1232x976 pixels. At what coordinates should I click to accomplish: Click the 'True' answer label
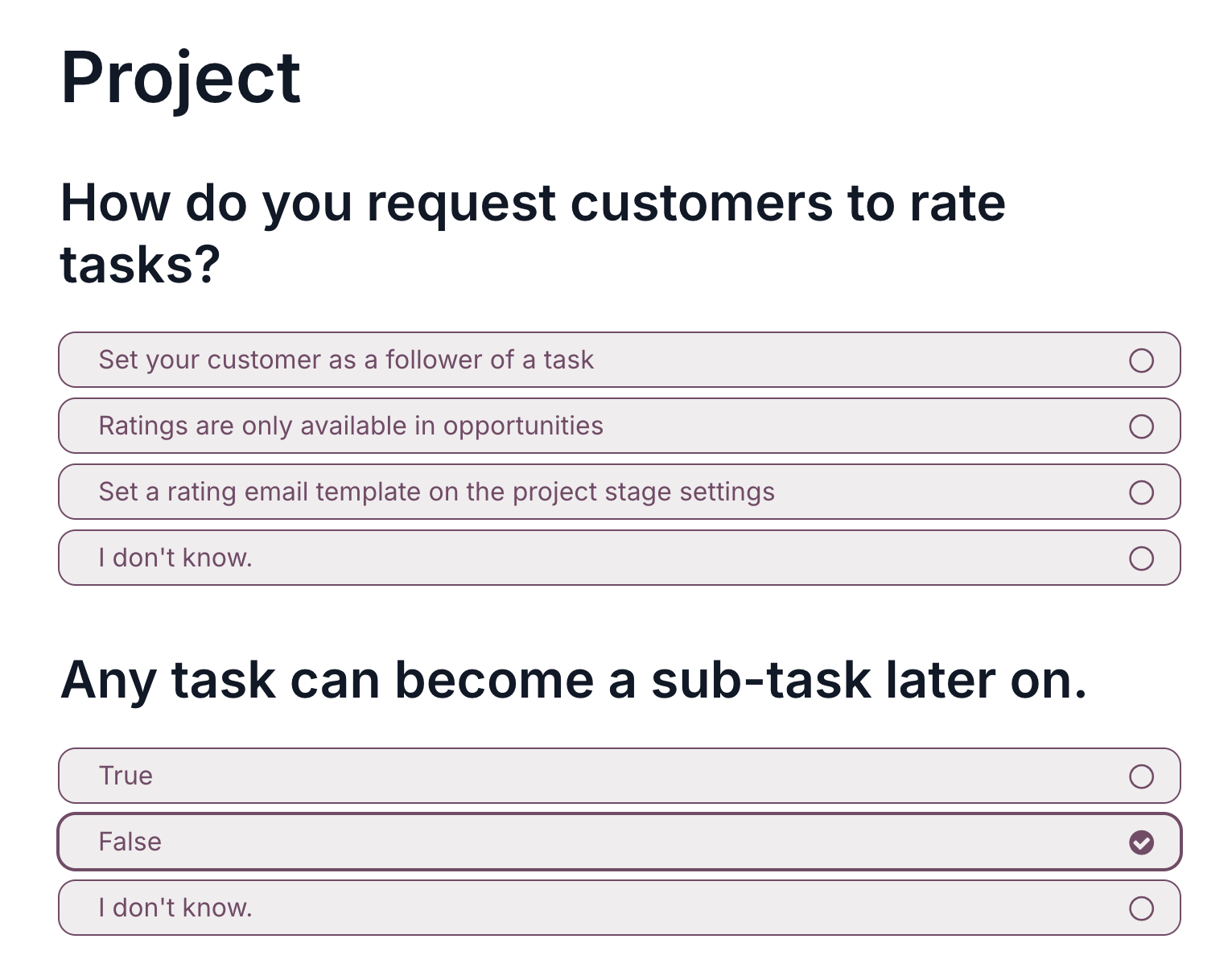point(126,776)
